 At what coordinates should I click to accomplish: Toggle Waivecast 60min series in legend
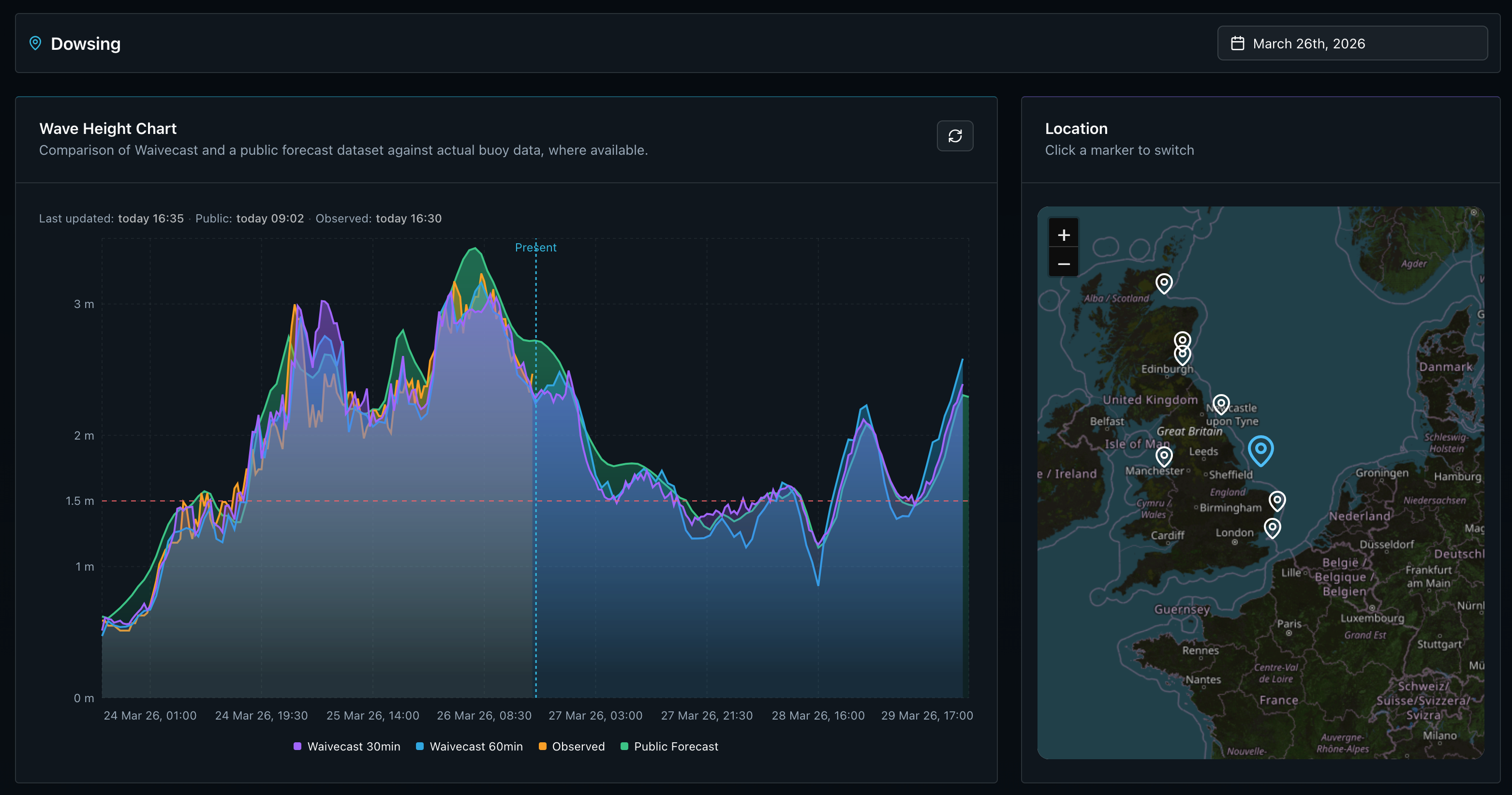(x=470, y=746)
